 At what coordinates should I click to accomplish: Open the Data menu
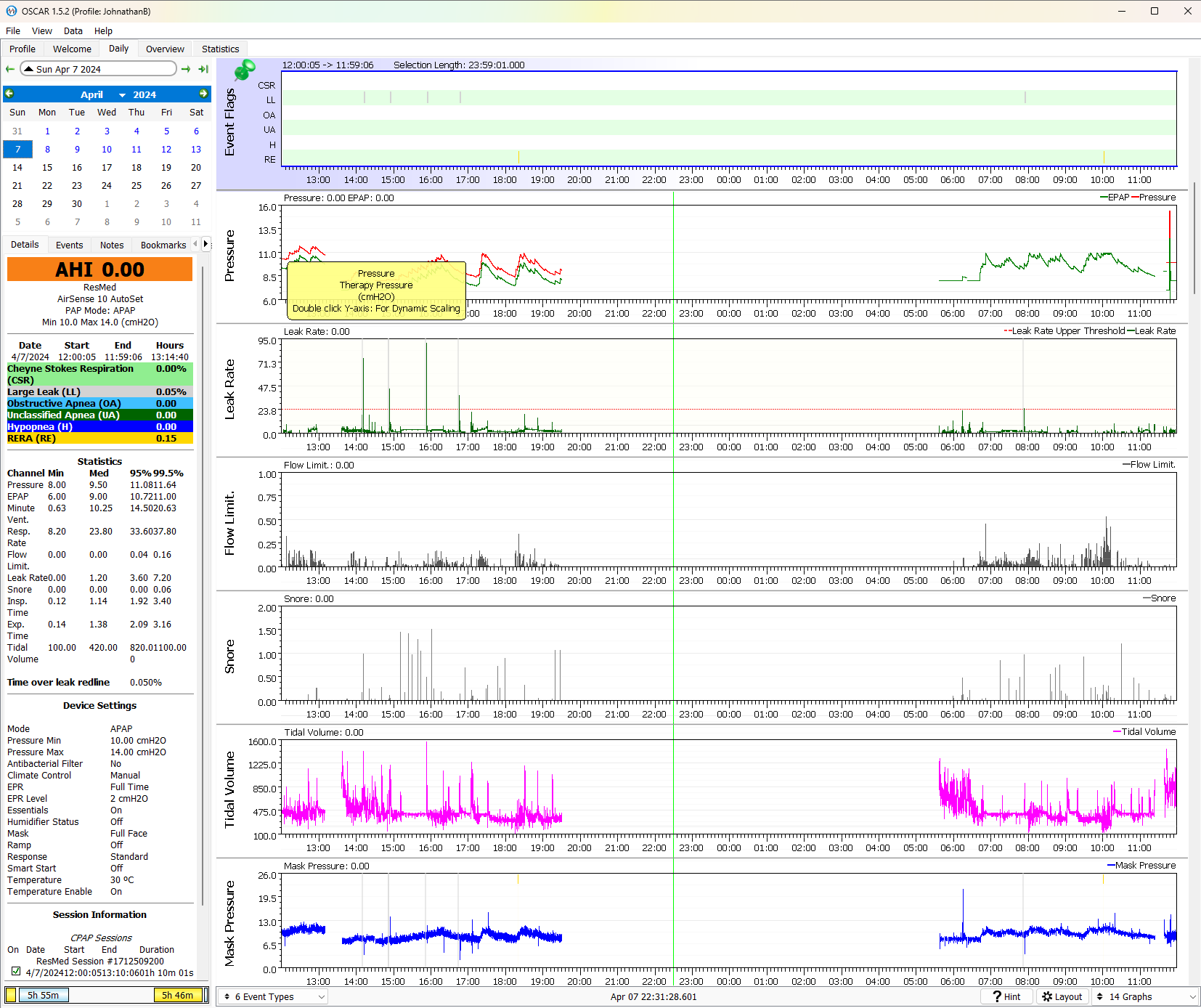pyautogui.click(x=73, y=31)
